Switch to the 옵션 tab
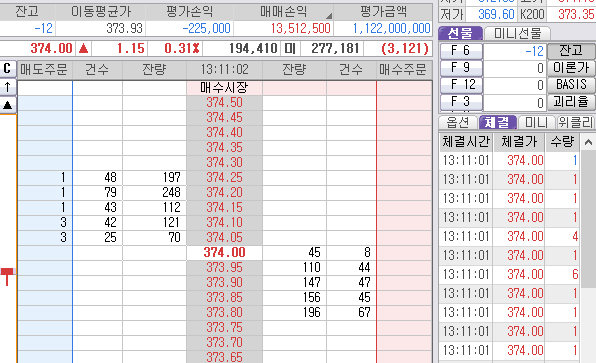This screenshot has width=596, height=363. tap(458, 122)
